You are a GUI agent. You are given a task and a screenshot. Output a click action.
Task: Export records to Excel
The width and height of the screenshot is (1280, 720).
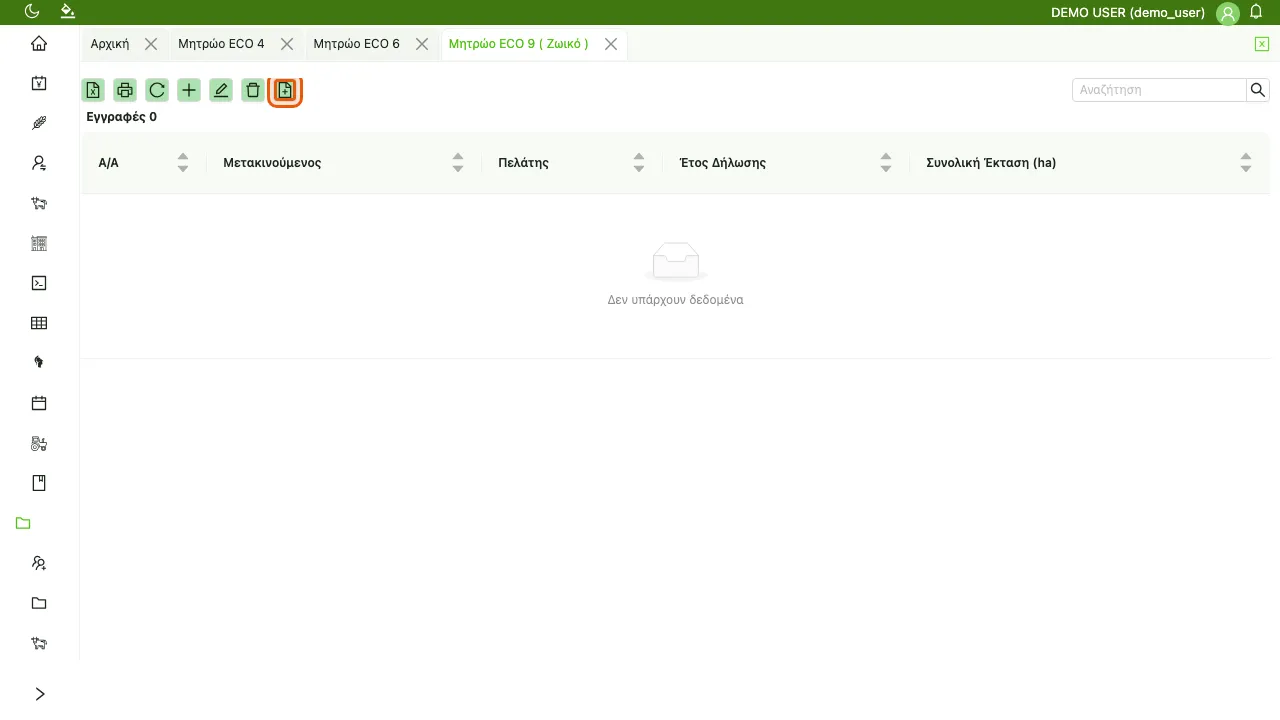pyautogui.click(x=93, y=90)
